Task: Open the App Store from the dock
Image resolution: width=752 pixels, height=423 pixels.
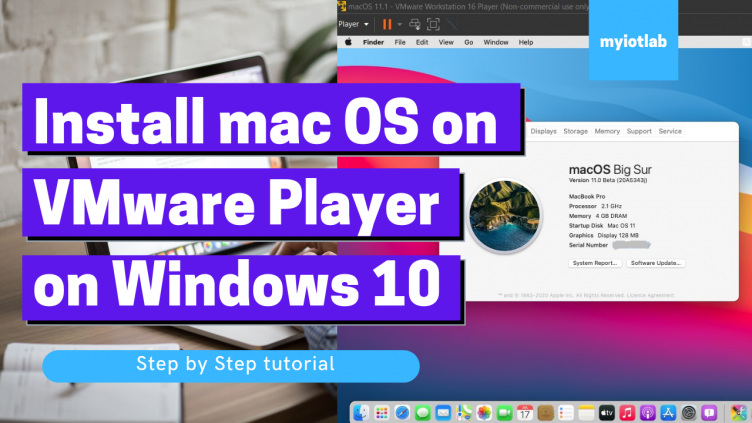Action: point(668,412)
